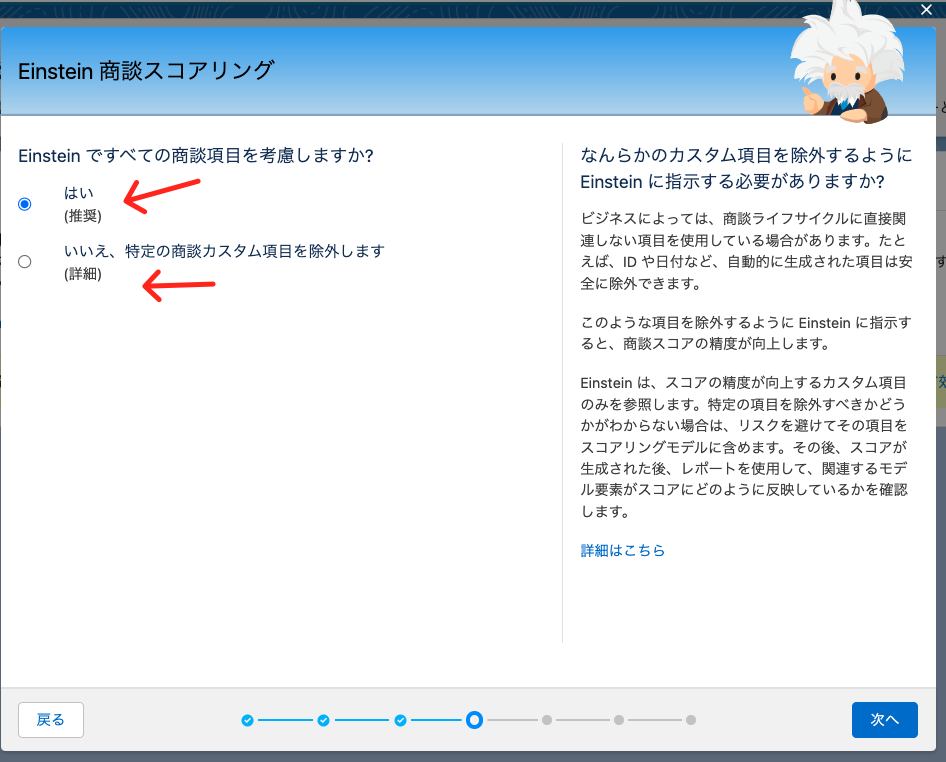The image size is (946, 762).
Task: Click the last progress step dot
Action: 691,720
